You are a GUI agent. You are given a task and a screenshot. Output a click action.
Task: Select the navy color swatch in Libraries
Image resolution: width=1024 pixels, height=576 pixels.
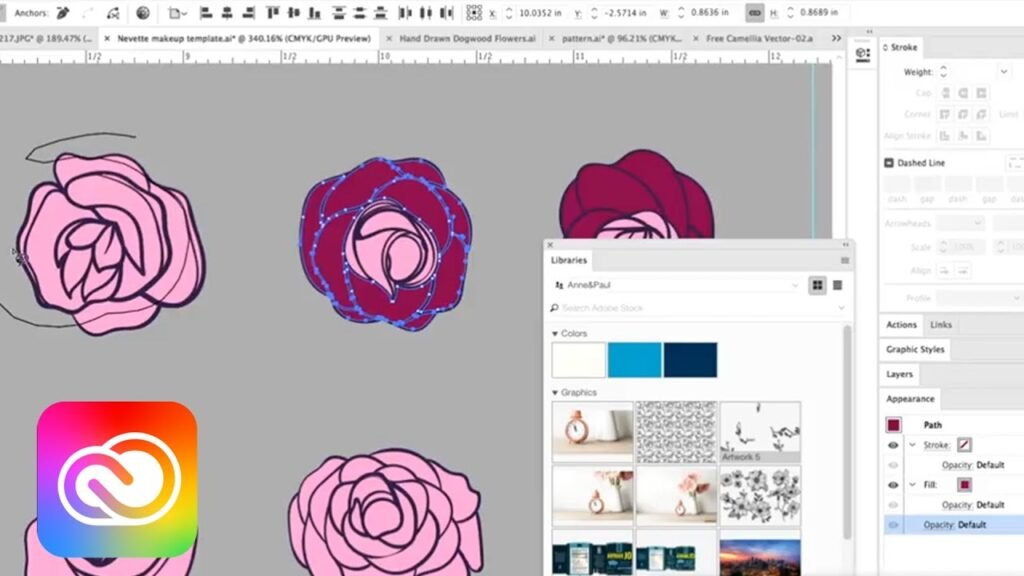click(x=690, y=360)
